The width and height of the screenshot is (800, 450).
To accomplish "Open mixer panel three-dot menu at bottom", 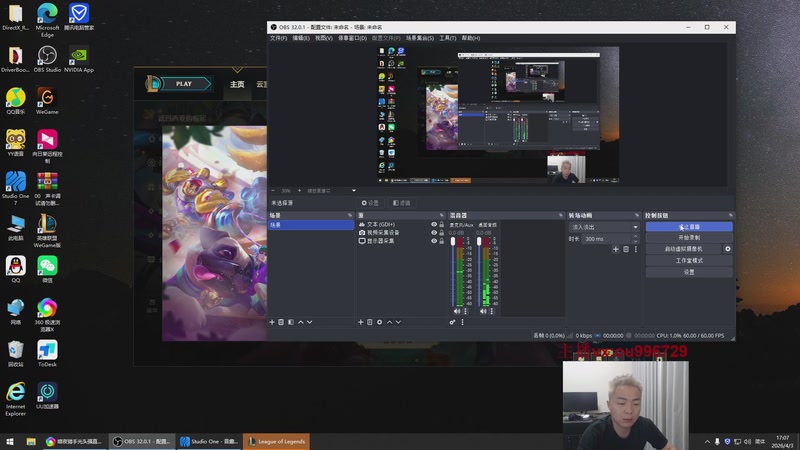I will (463, 322).
